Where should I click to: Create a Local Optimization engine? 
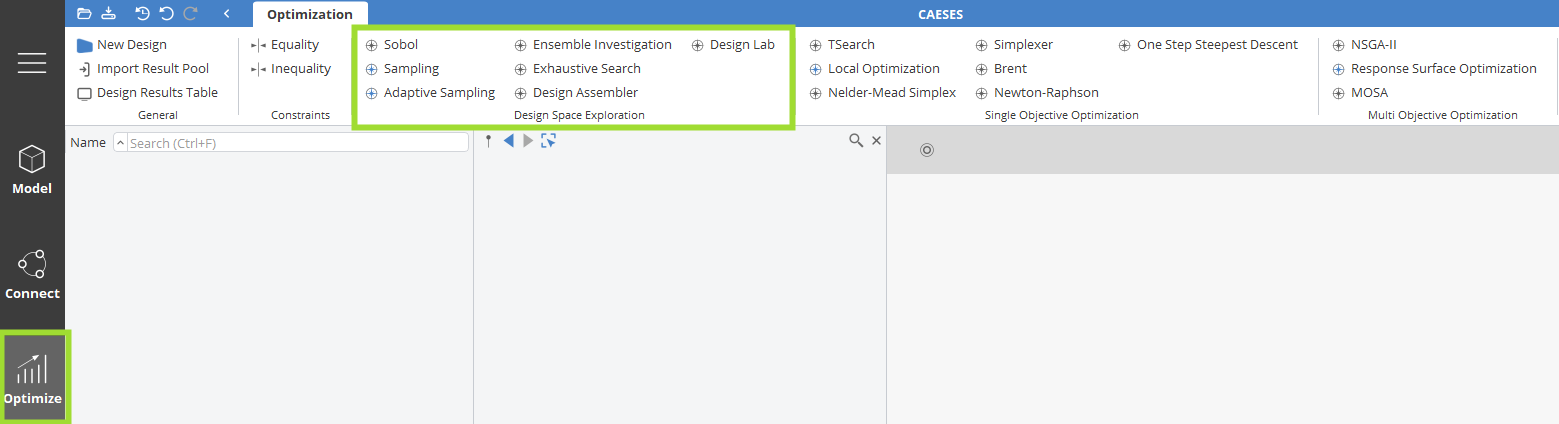coord(875,69)
